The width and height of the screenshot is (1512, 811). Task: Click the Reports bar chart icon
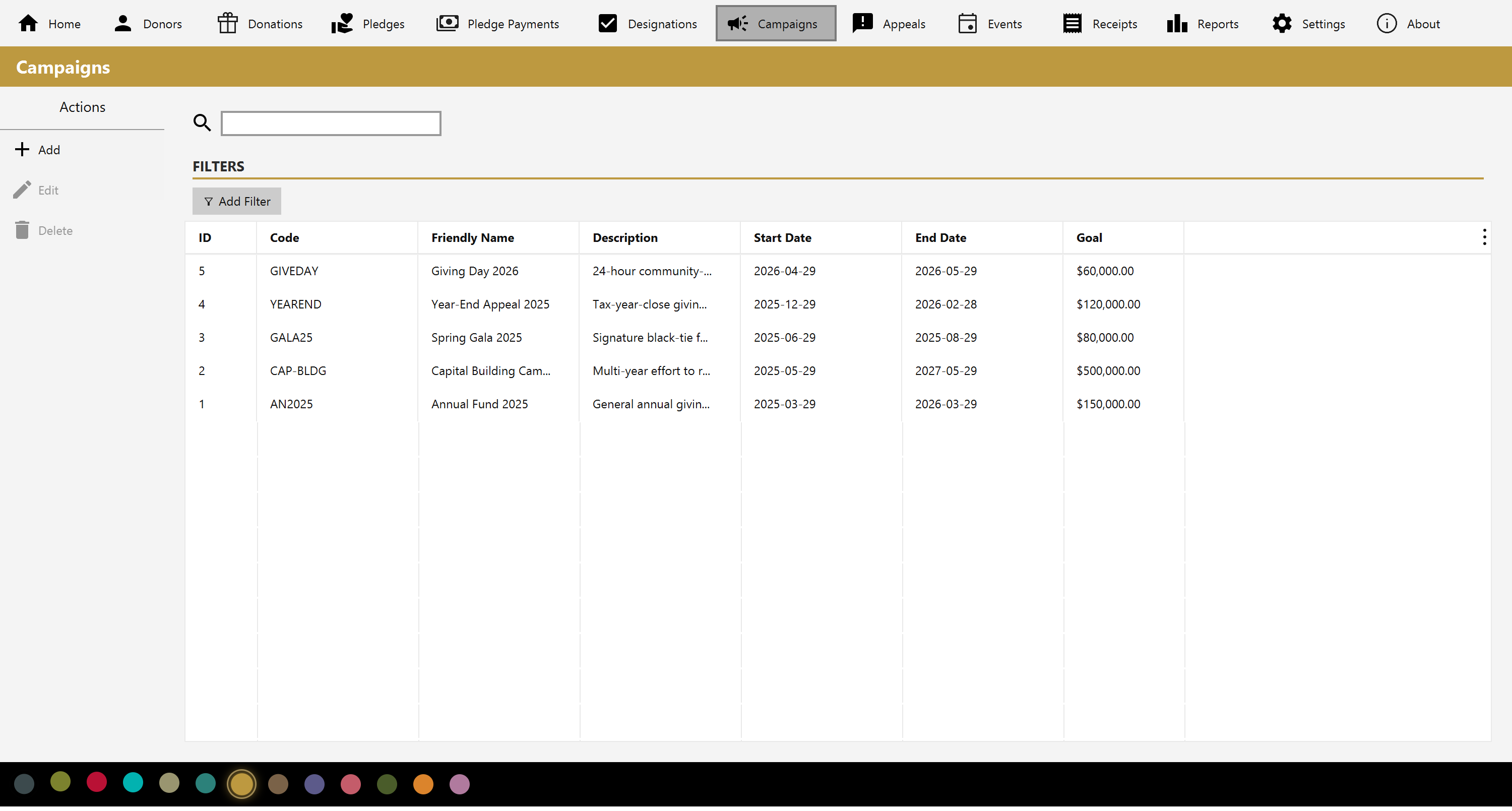[x=1177, y=24]
